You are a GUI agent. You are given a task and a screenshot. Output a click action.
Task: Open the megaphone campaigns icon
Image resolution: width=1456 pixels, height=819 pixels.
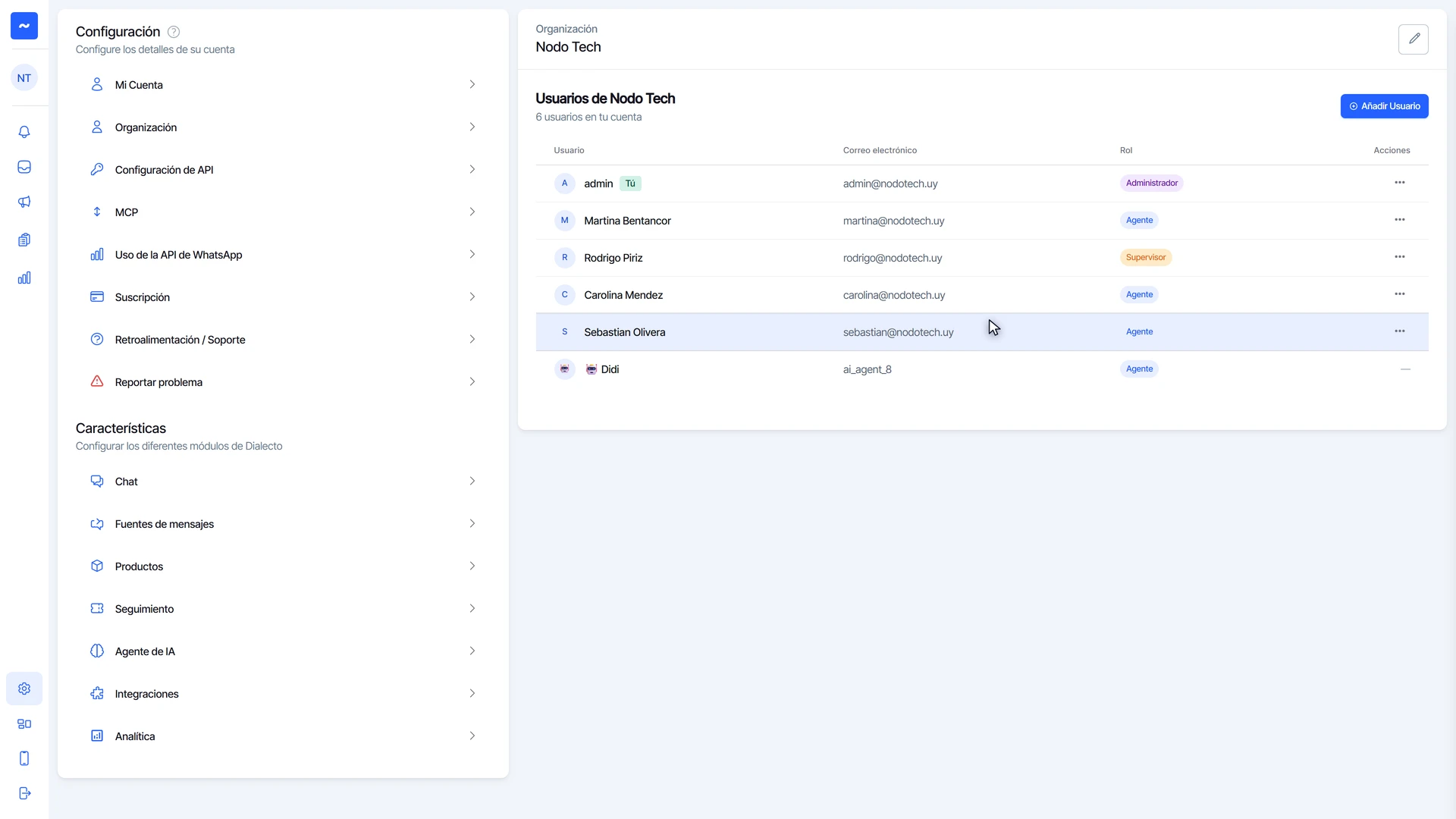coord(24,202)
